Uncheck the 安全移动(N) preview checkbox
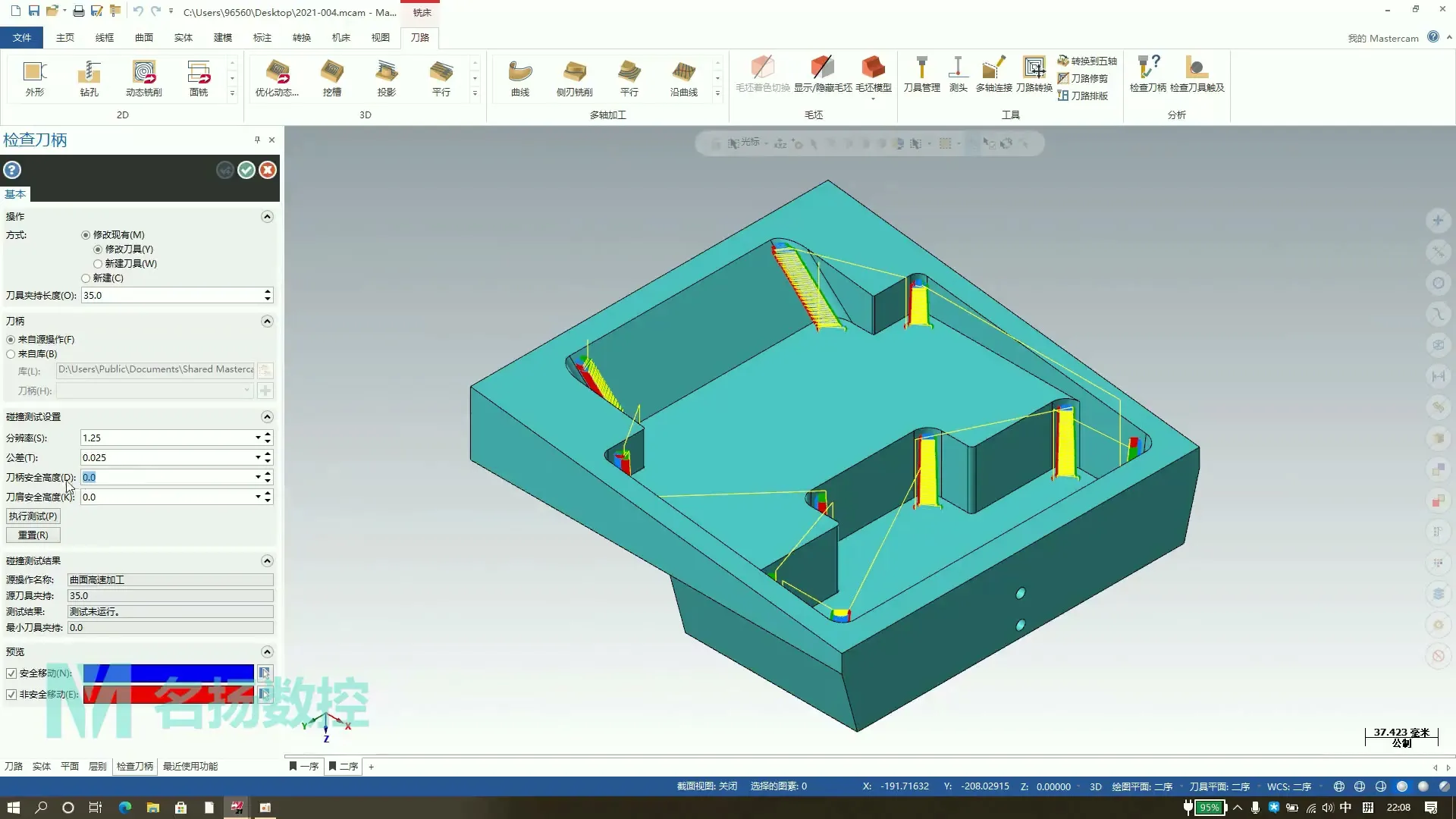Viewport: 1456px width, 819px height. tap(11, 673)
